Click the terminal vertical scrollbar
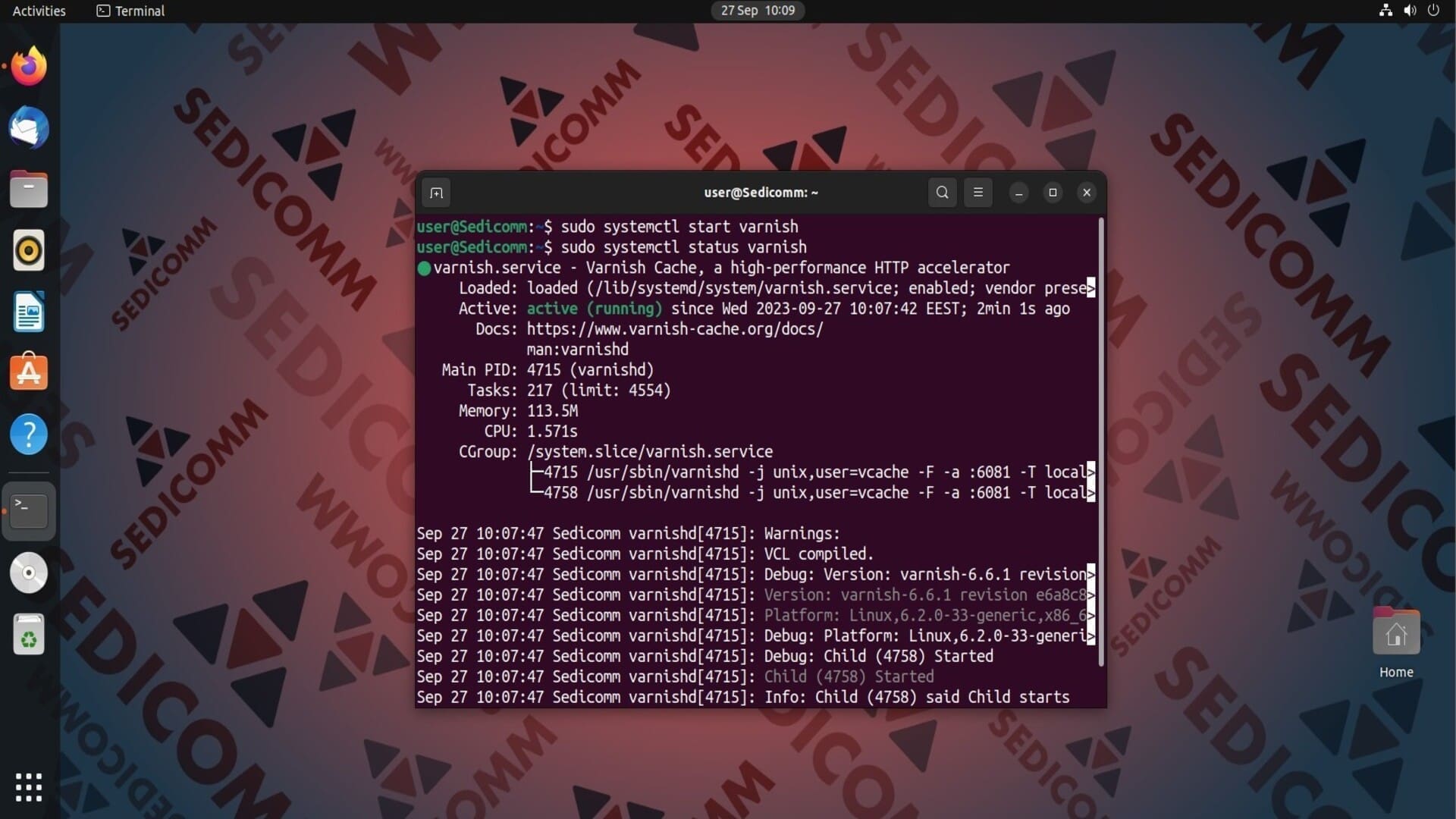This screenshot has height=819, width=1456. pos(1101,442)
